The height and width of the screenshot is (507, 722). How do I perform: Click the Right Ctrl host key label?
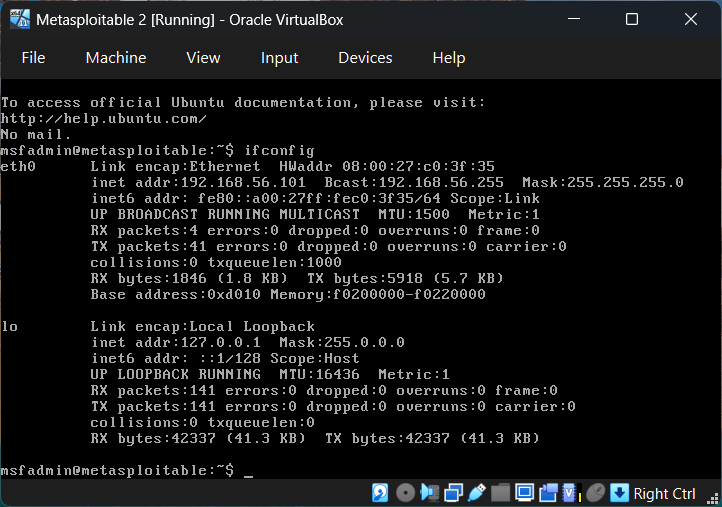(x=664, y=493)
